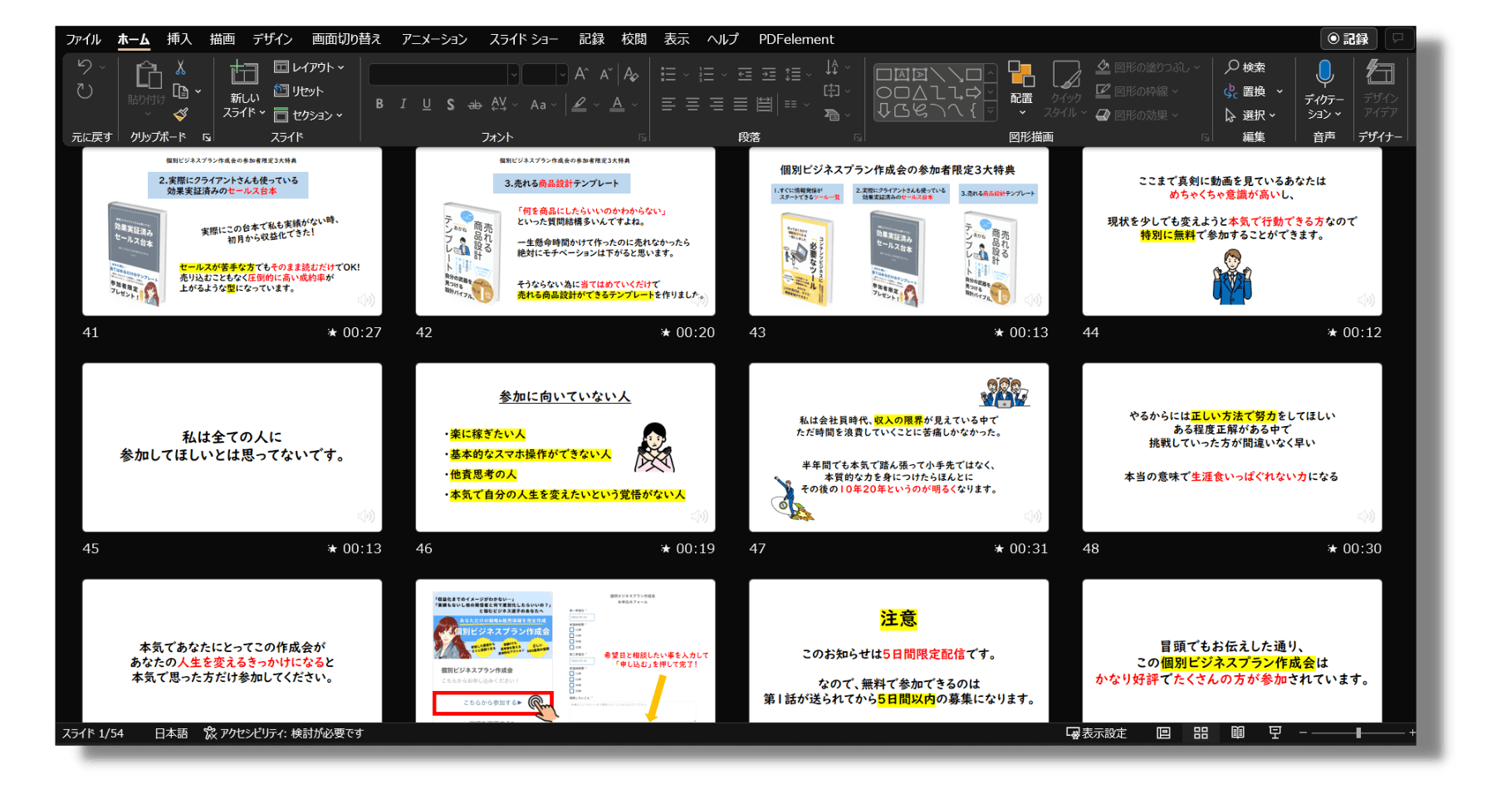The width and height of the screenshot is (1512, 799).
Task: Click the text highlight color pen
Action: [580, 105]
